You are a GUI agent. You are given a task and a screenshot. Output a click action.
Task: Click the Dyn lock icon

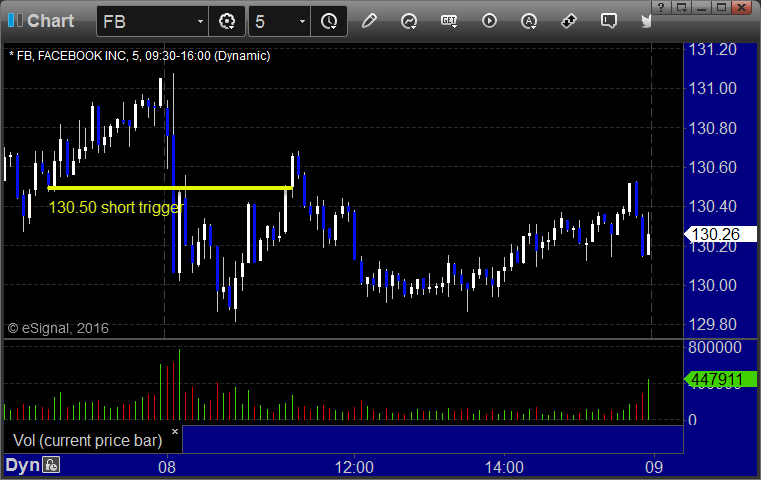click(x=51, y=465)
